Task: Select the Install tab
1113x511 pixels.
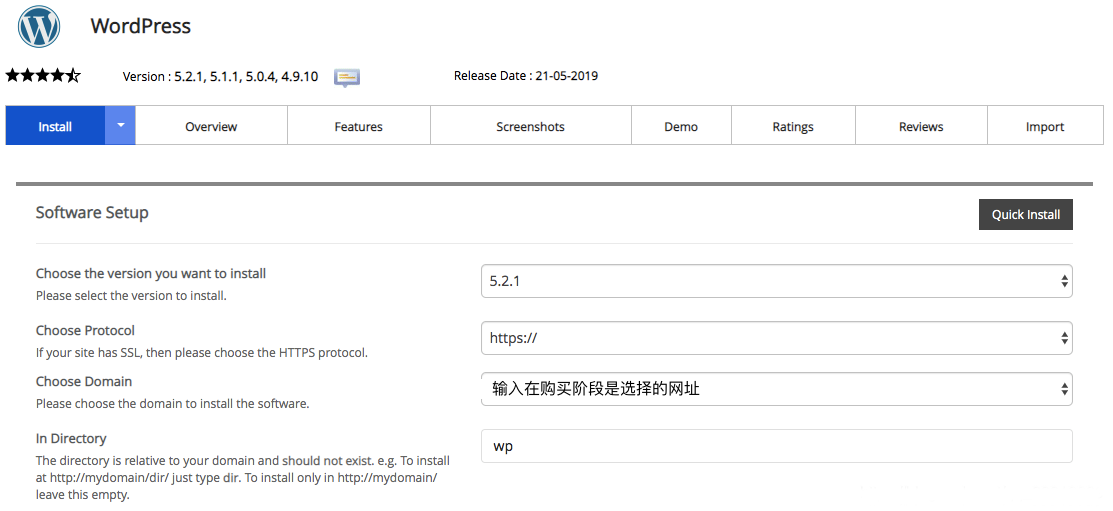Action: [x=55, y=126]
